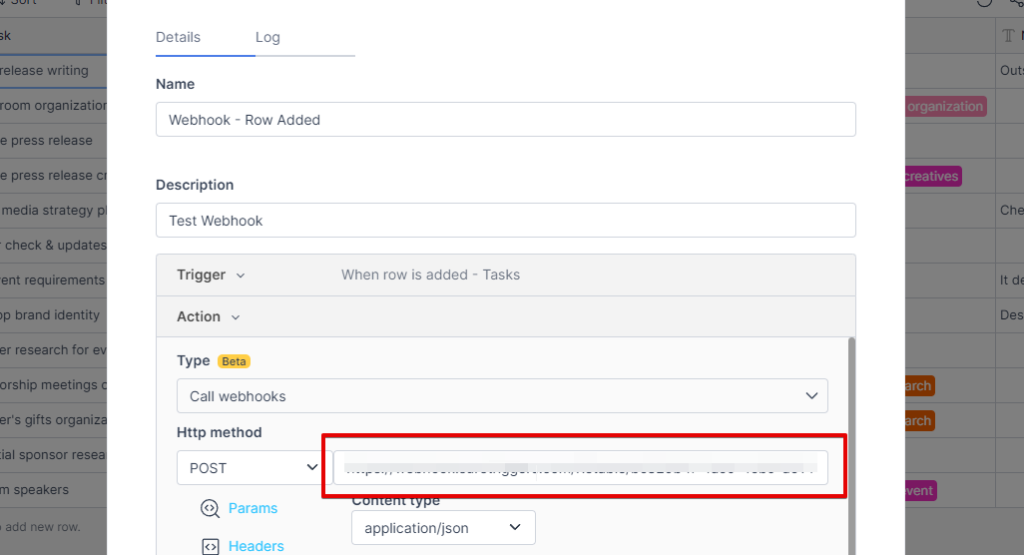Collapse the Action section chevron
This screenshot has height=555, width=1024.
click(235, 317)
